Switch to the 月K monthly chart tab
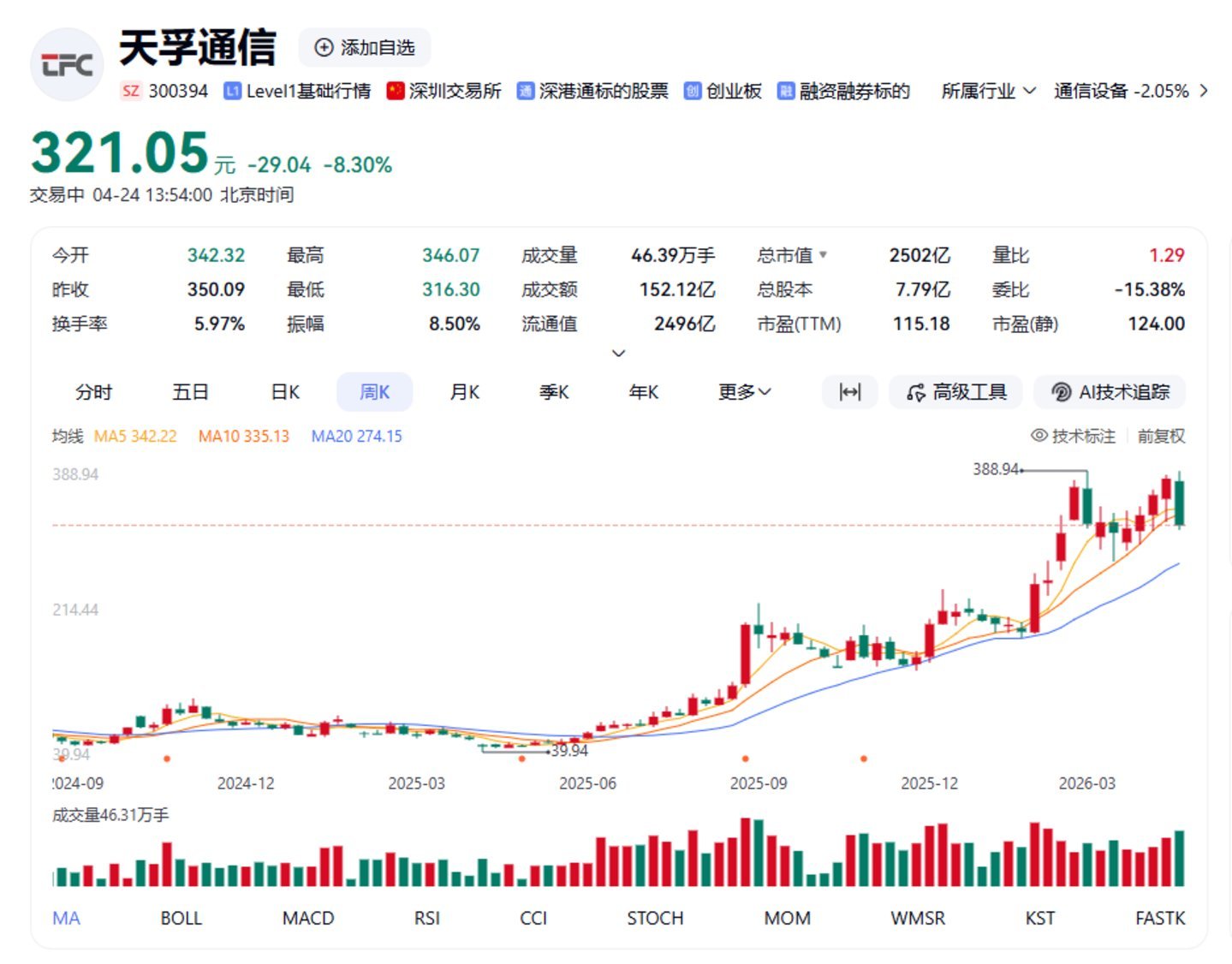This screenshot has width=1232, height=964. pos(462,392)
